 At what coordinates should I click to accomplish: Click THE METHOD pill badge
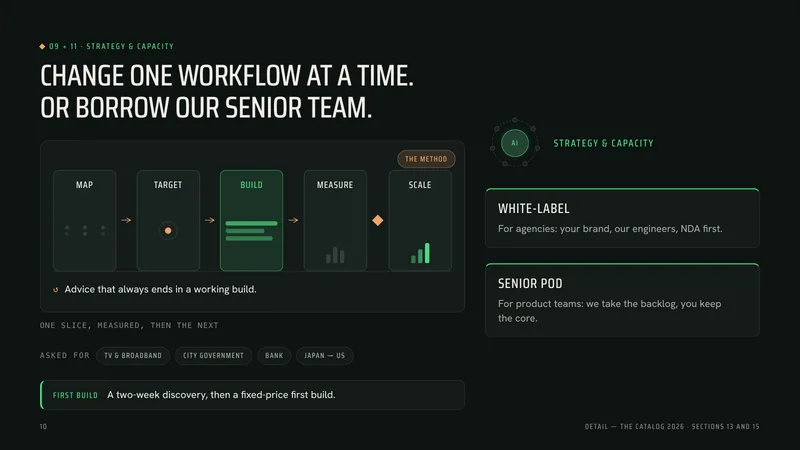coord(426,159)
